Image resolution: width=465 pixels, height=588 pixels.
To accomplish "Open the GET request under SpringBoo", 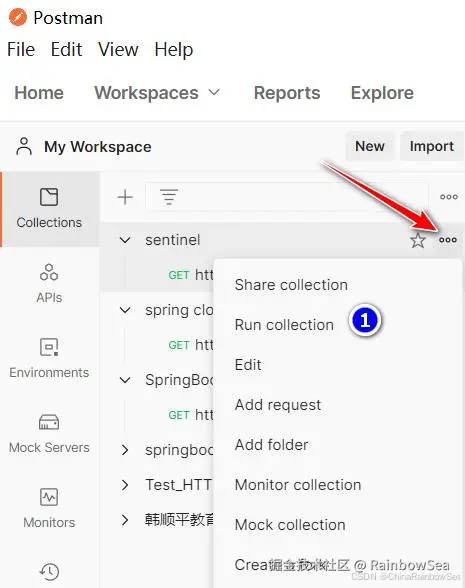I will [x=191, y=415].
